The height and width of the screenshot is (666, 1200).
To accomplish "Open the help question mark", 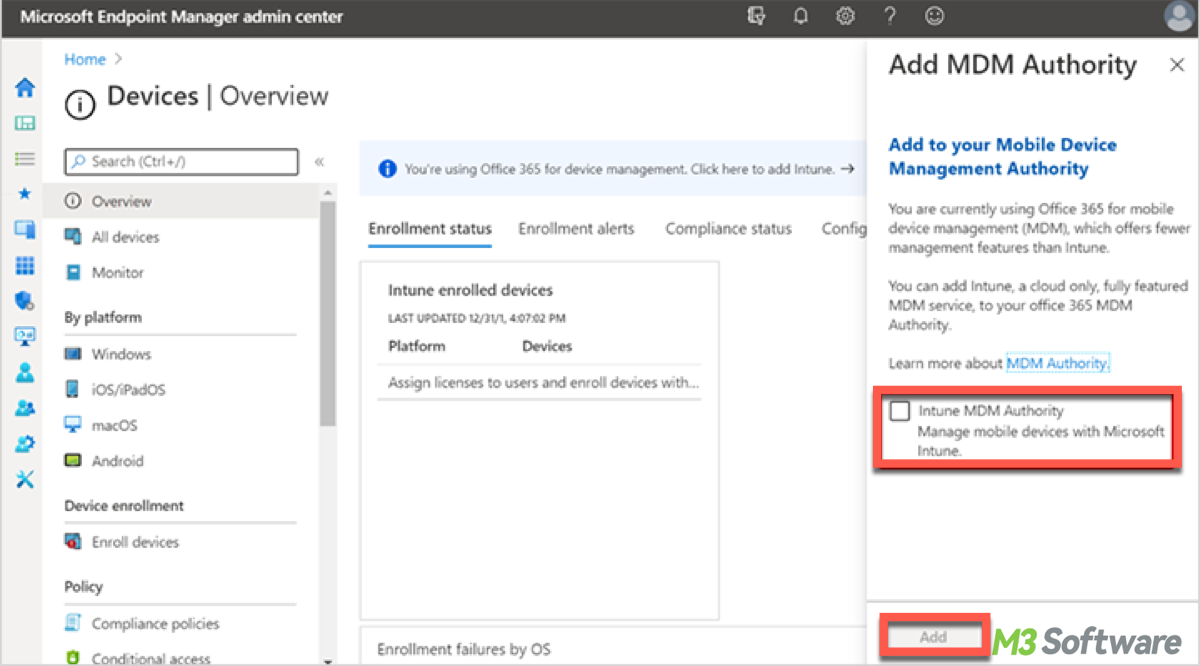I will click(x=890, y=16).
